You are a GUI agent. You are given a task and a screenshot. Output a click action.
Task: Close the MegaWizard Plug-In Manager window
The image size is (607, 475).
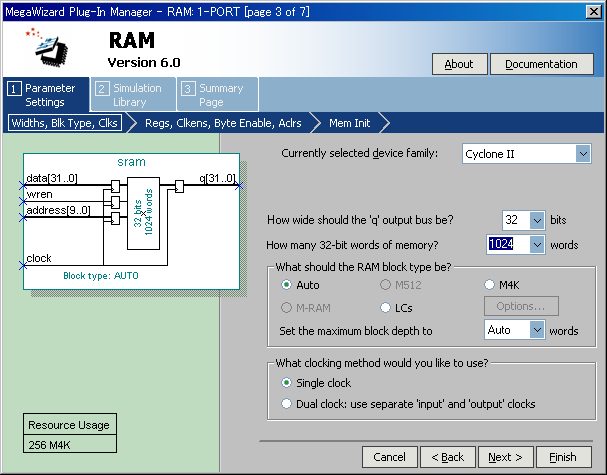pos(593,12)
